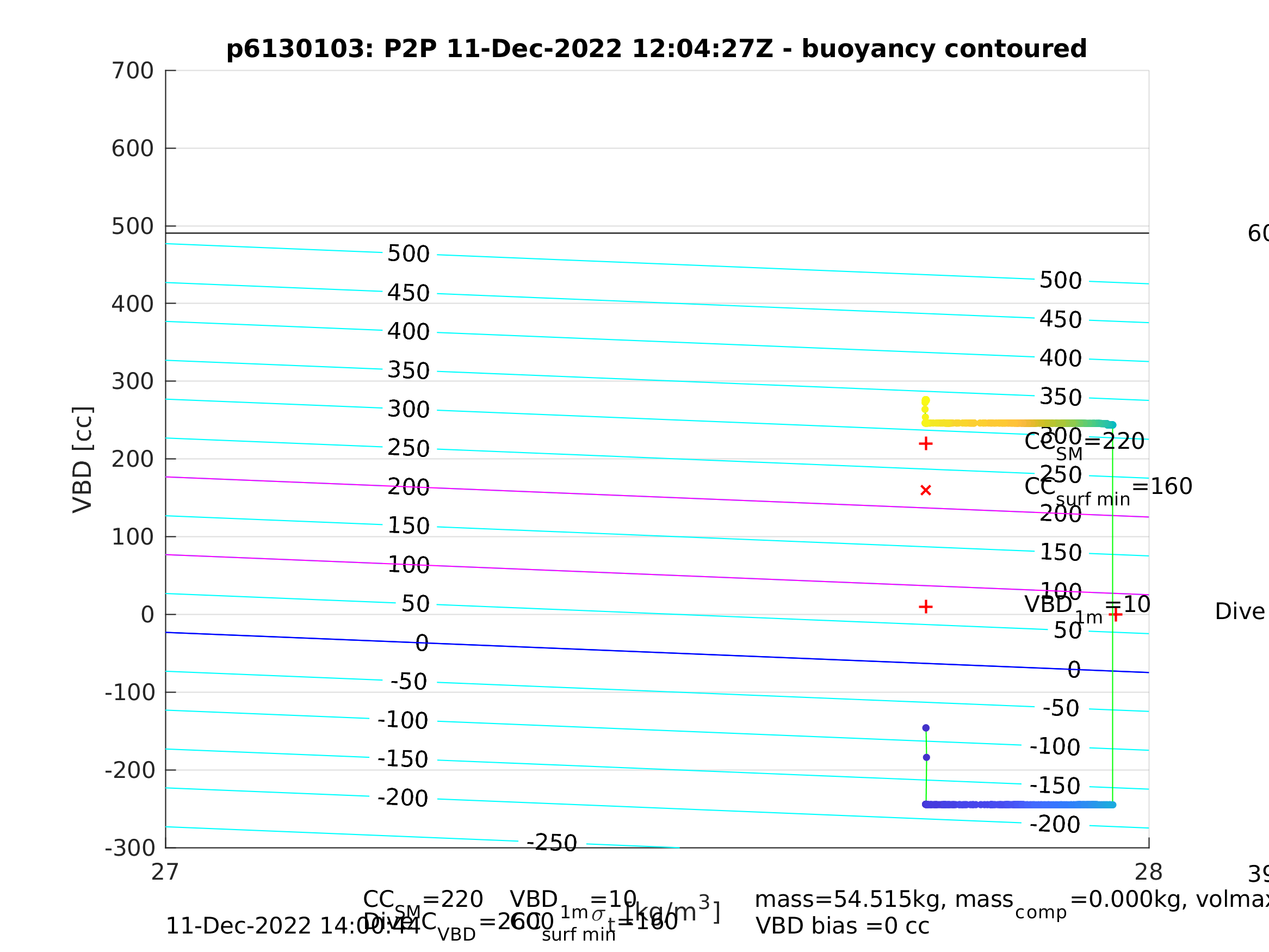This screenshot has height=952, width=1269.
Task: Click the right-side '450' contour label
Action: 1061,320
